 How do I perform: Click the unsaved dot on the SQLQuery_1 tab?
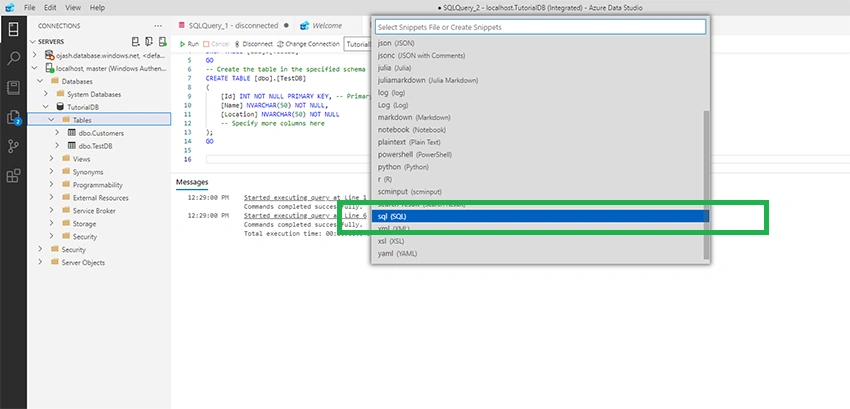286,25
